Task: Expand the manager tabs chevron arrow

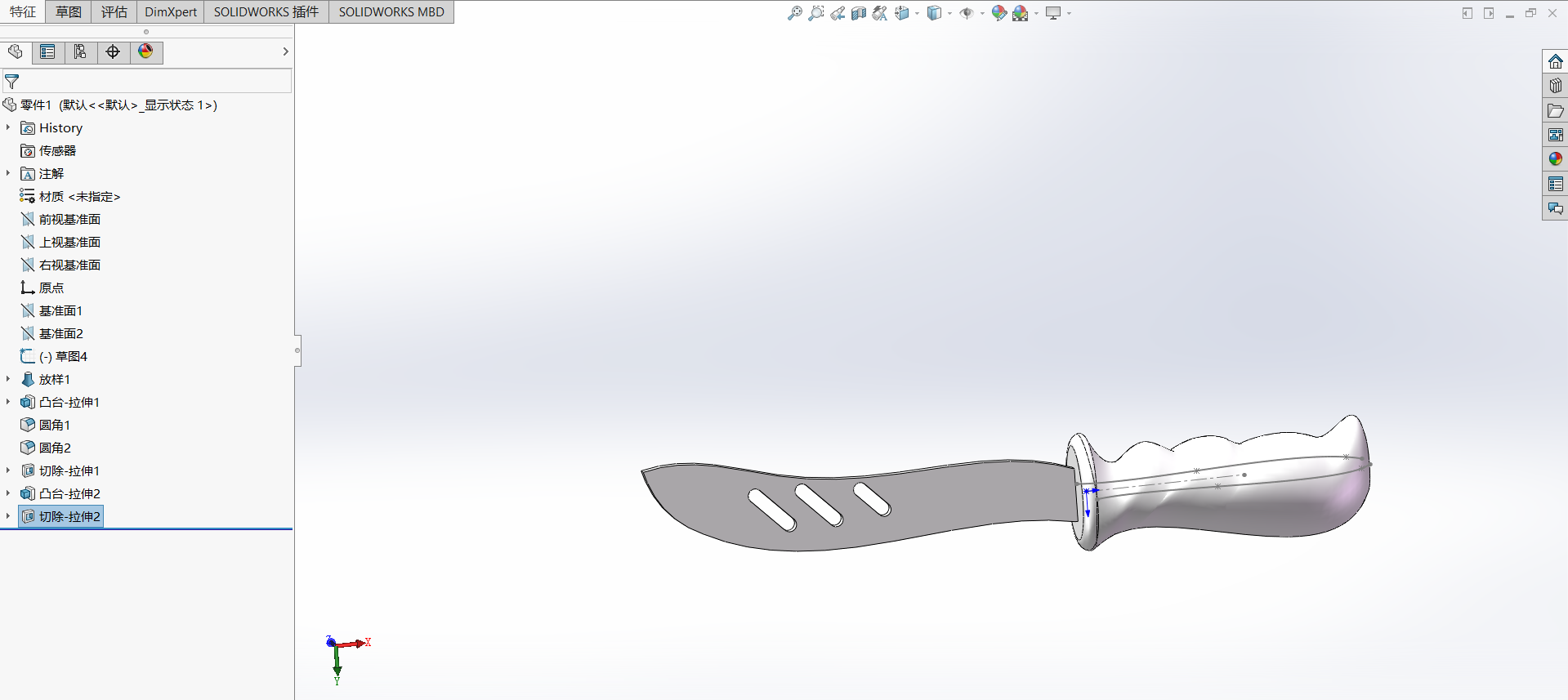Action: click(285, 51)
